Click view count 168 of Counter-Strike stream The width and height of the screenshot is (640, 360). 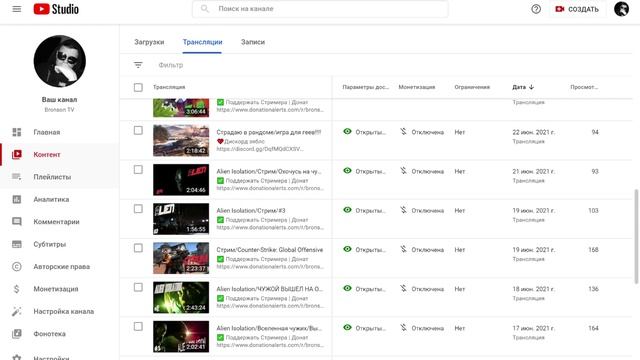593,250
